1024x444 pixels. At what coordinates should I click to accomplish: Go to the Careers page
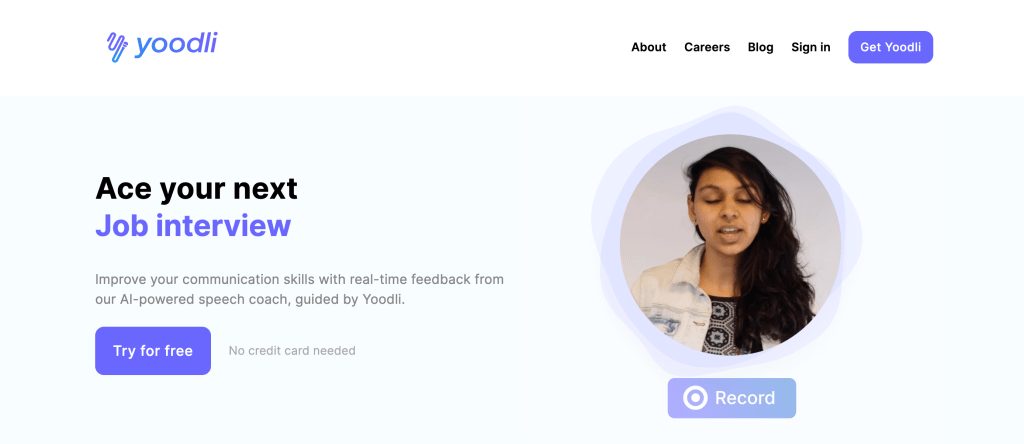point(707,47)
